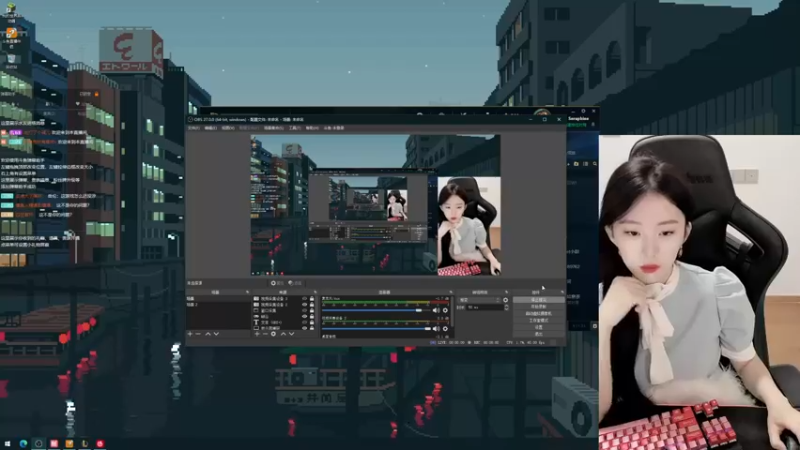Mute the Mic/Aux channel speaker icon
Image resolution: width=800 pixels, height=450 pixels.
[436, 310]
